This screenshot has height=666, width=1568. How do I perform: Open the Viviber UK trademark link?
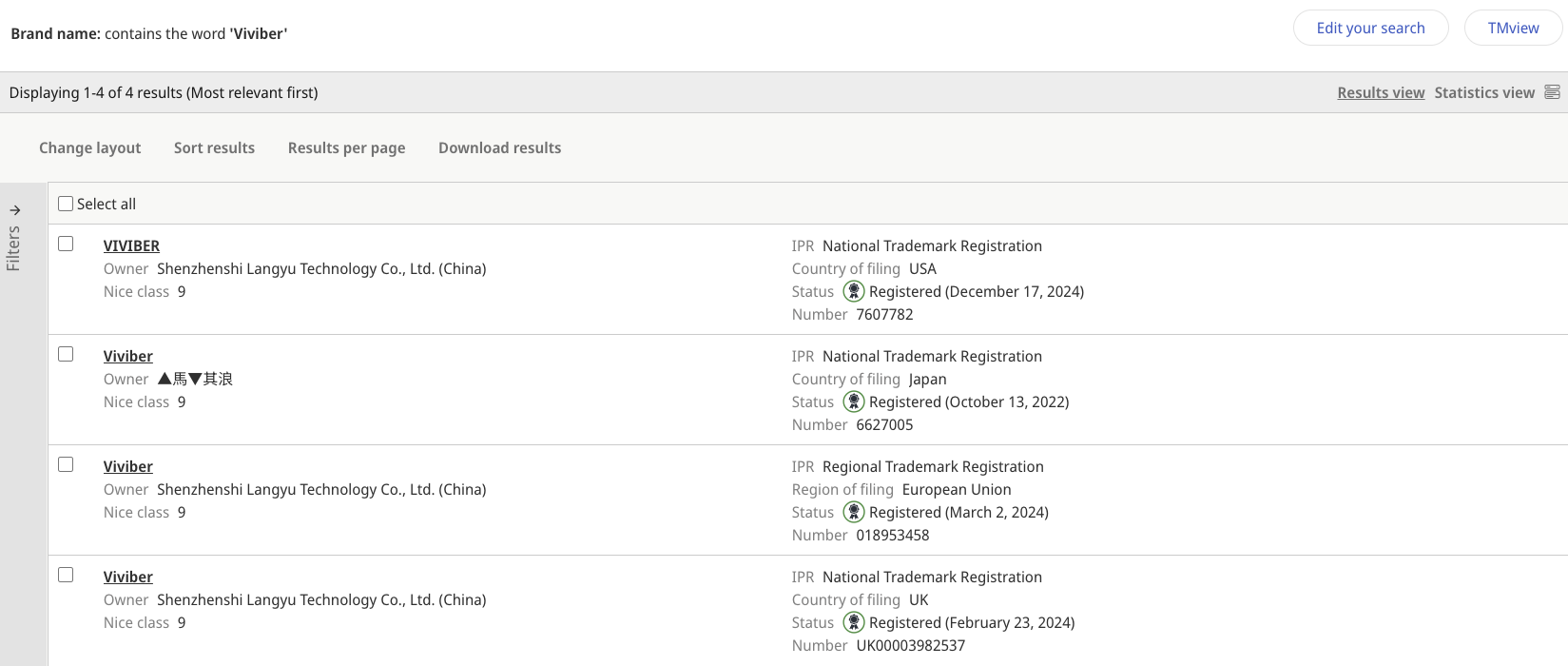tap(128, 577)
